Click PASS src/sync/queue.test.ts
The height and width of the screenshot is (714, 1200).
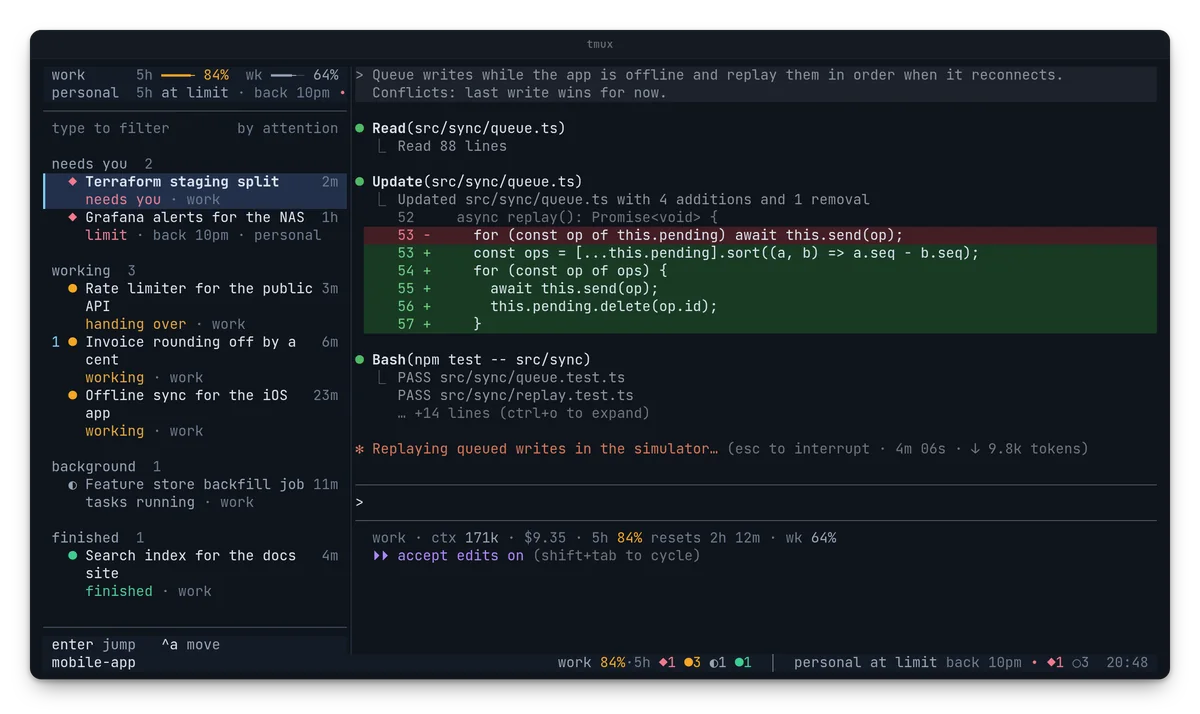(511, 378)
